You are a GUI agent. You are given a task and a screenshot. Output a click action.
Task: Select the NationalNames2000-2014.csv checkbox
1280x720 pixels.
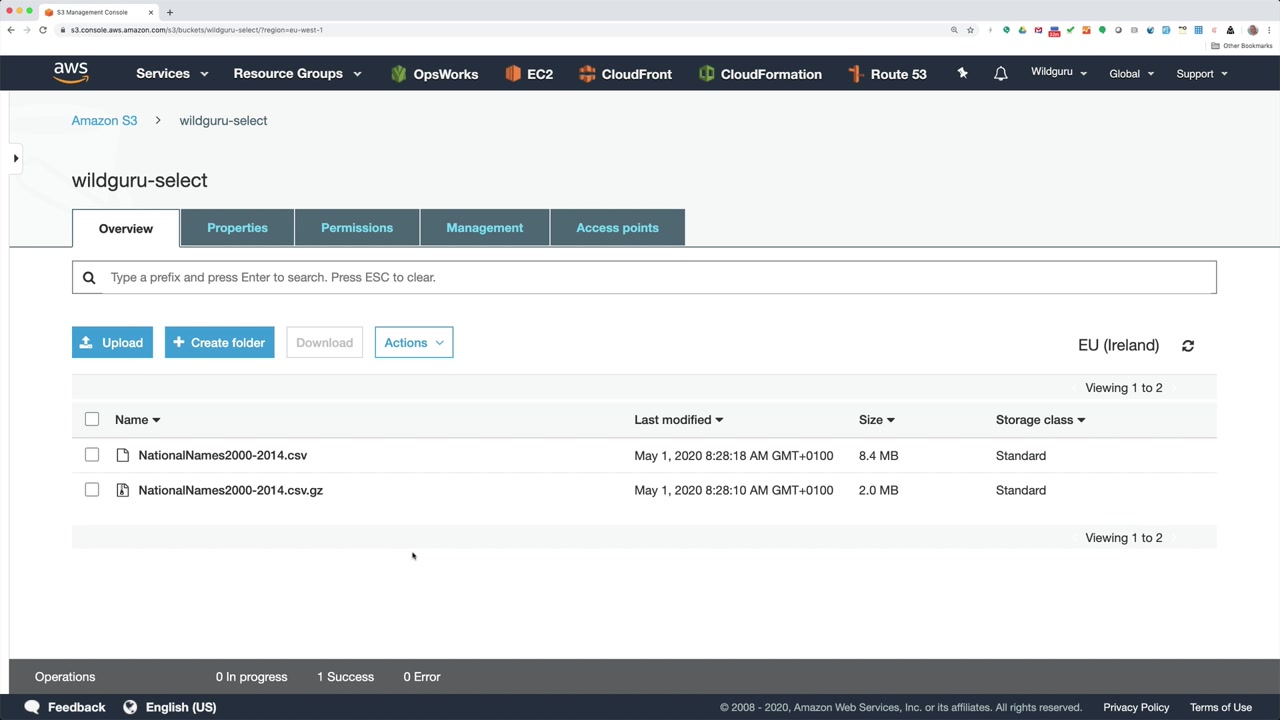(x=92, y=455)
